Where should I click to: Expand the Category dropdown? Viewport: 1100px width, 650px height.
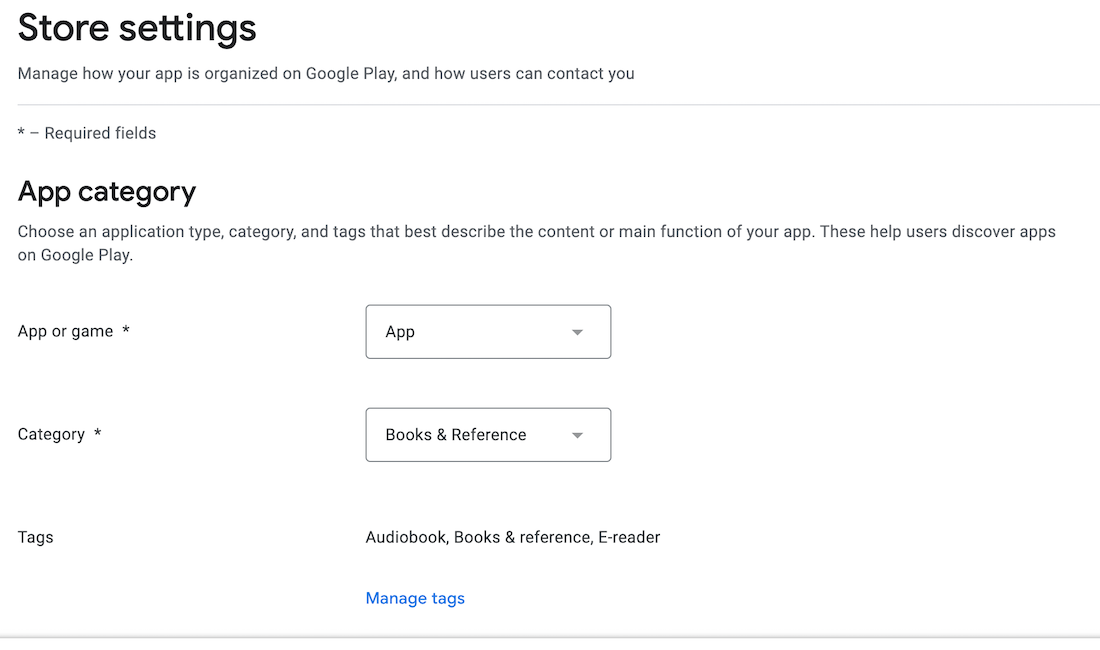(488, 435)
